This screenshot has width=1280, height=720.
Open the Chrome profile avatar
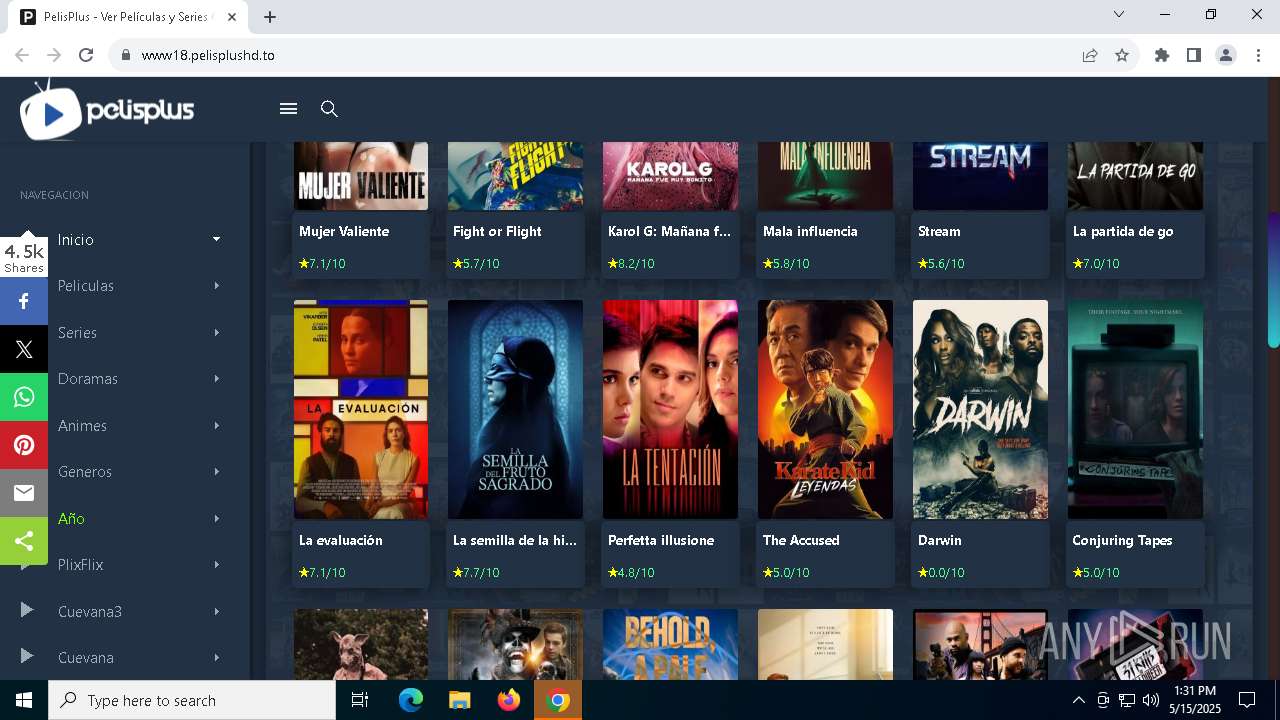(x=1226, y=55)
